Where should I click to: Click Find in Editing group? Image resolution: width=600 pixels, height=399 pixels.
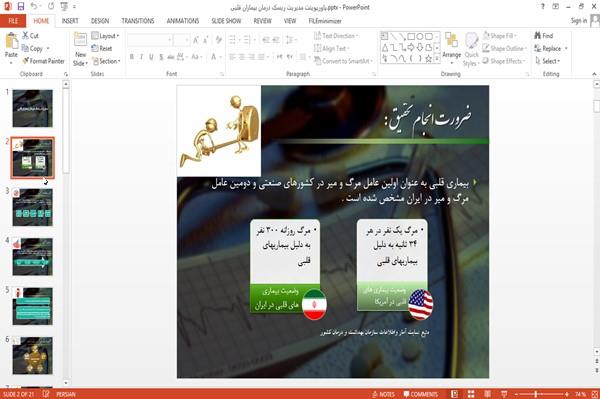(544, 36)
